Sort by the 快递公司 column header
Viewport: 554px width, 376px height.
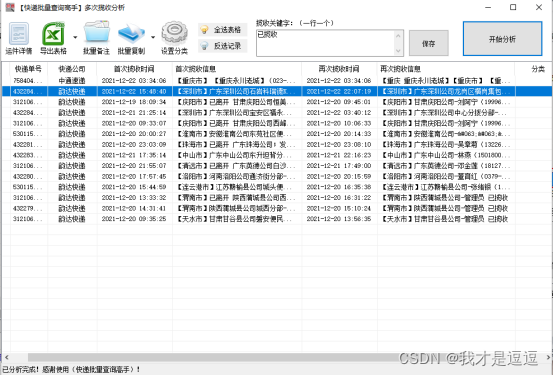72,69
